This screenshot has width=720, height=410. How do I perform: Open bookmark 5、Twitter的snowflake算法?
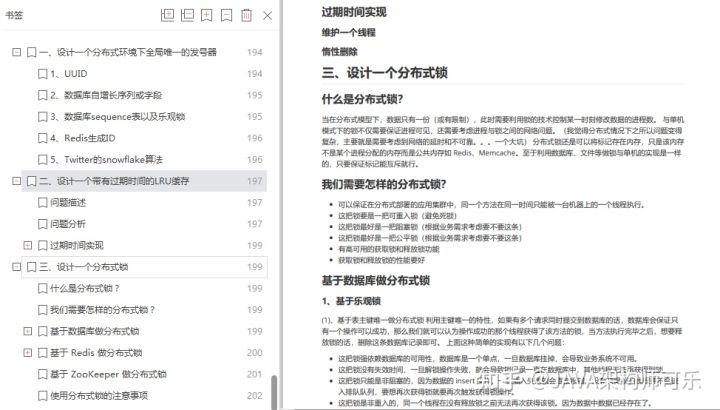(x=107, y=160)
